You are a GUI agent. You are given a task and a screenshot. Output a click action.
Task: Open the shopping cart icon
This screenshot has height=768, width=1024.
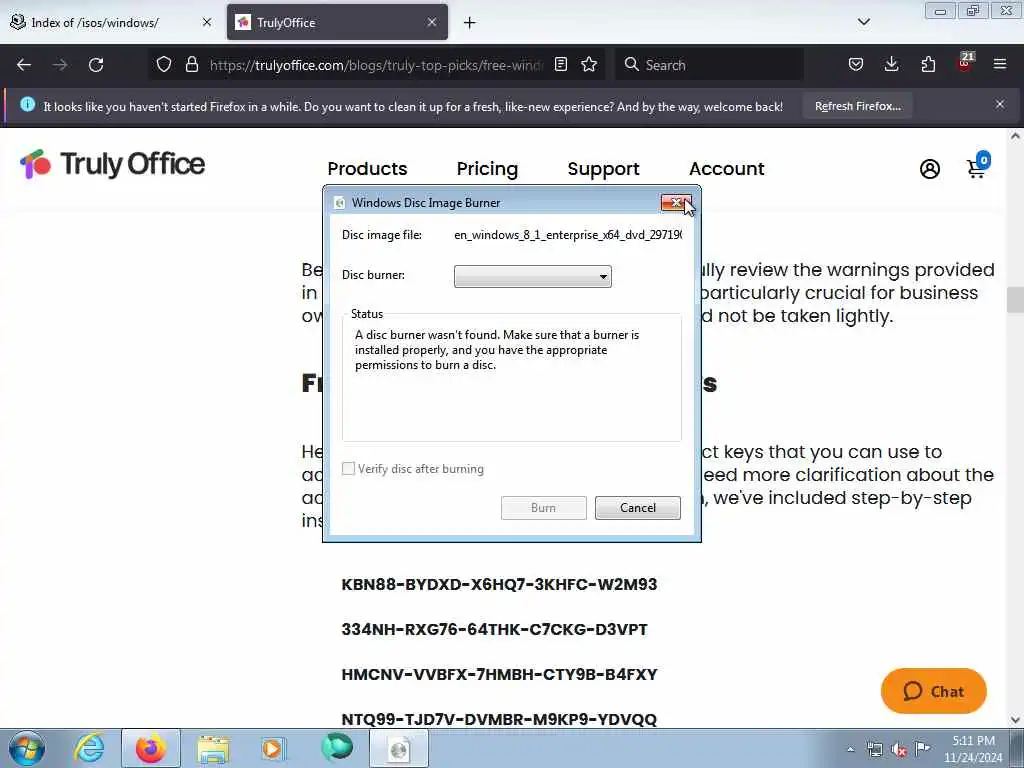978,166
